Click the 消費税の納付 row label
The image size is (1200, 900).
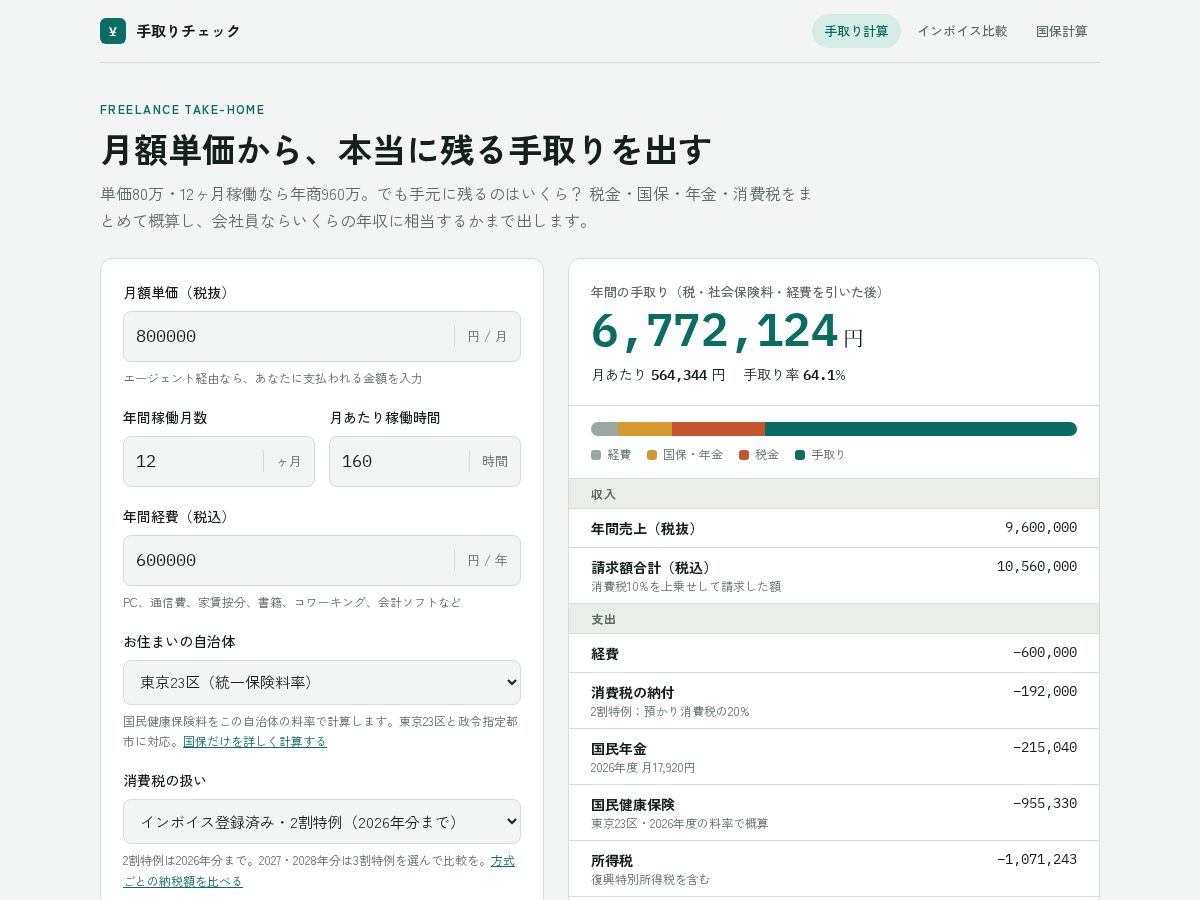tap(632, 692)
